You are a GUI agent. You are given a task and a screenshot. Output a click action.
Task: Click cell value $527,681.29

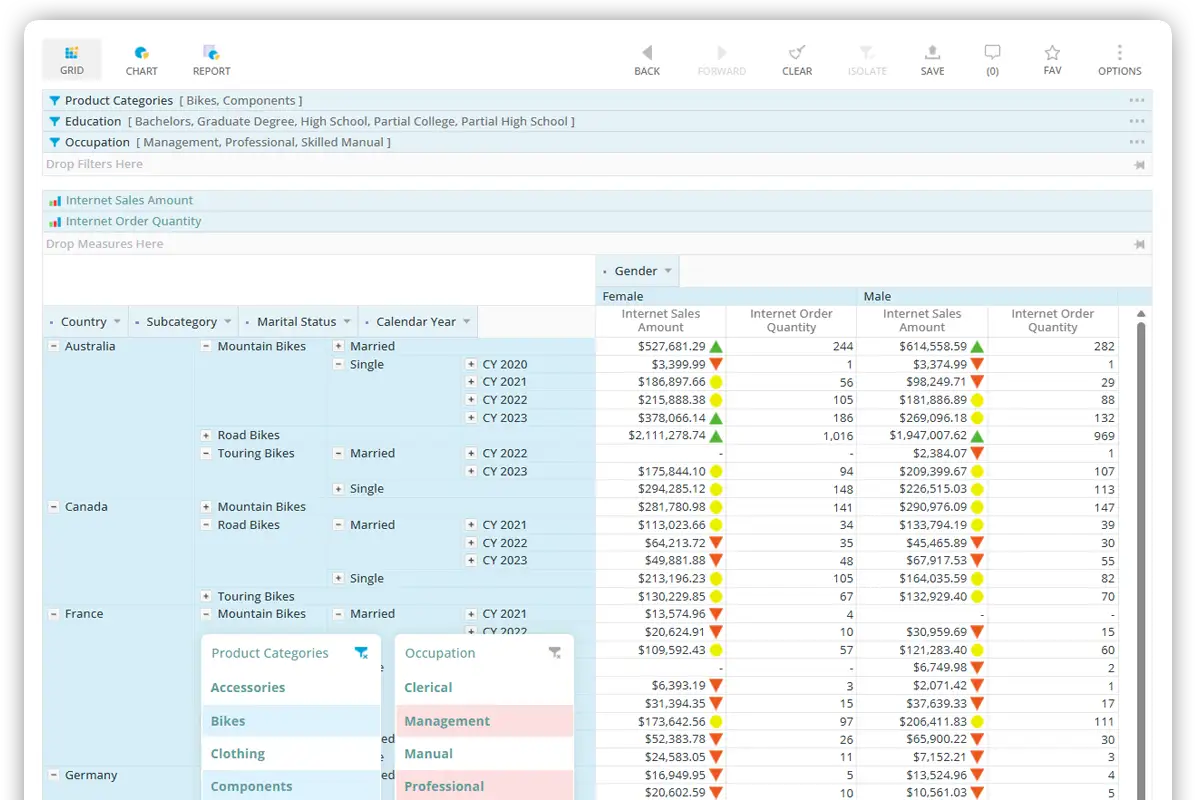(x=671, y=347)
